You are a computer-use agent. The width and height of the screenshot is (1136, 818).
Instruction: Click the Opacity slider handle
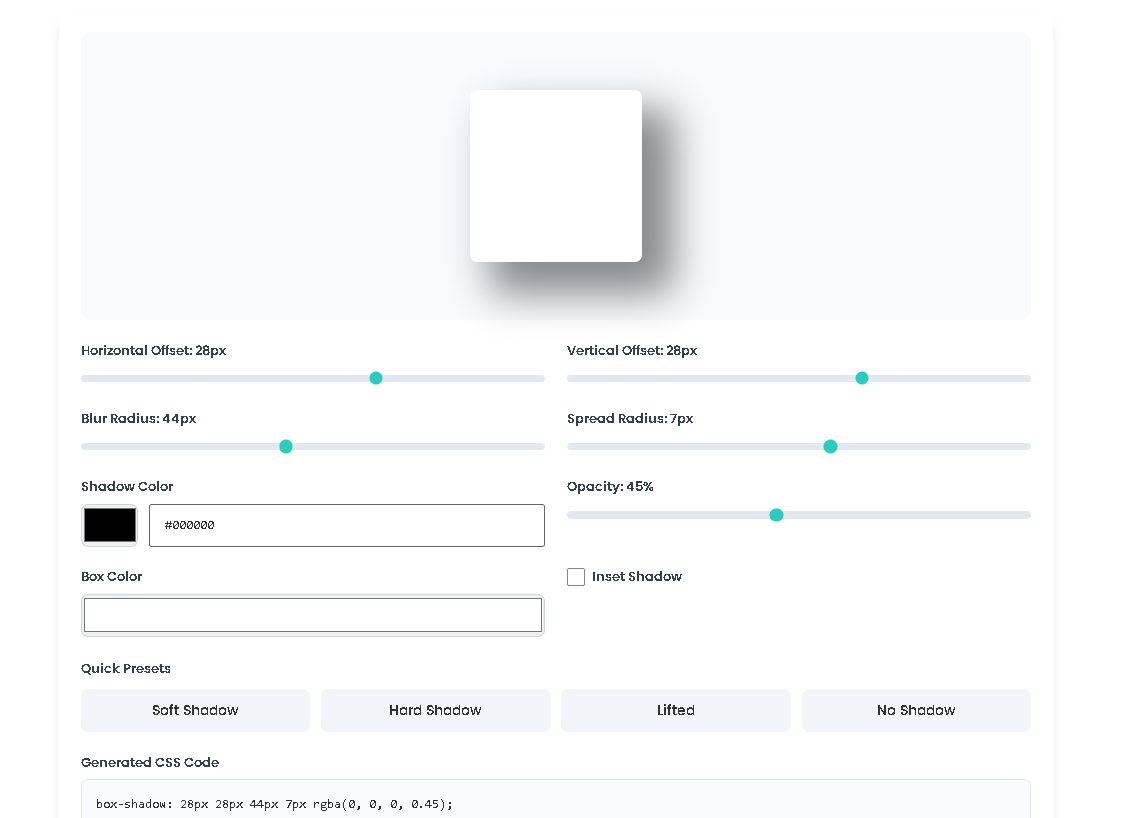pos(776,514)
